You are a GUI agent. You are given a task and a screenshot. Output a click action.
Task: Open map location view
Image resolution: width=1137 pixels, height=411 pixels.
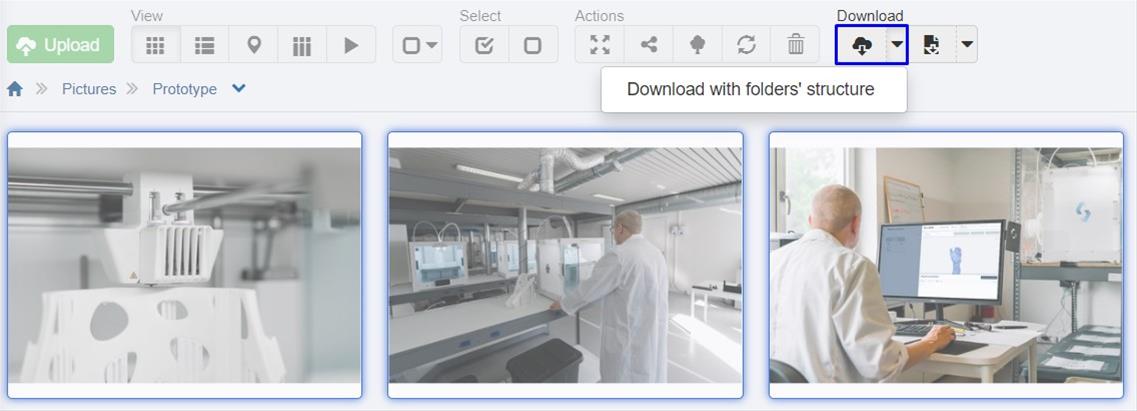pos(253,45)
